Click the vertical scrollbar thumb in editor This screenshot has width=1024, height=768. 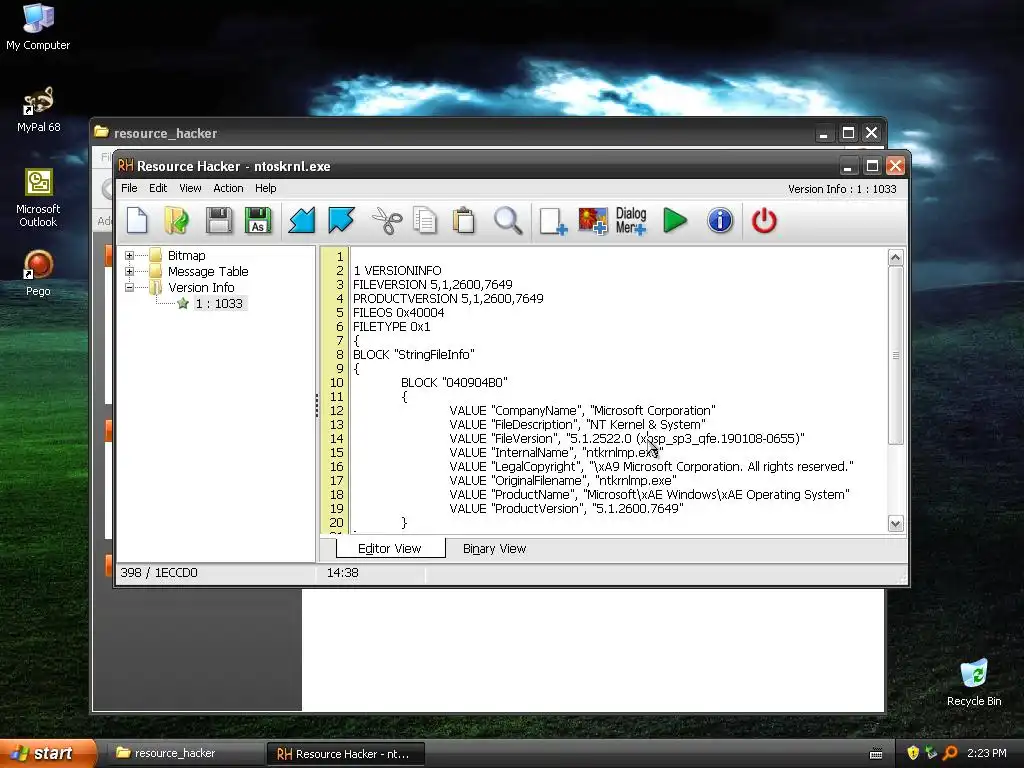coord(895,355)
